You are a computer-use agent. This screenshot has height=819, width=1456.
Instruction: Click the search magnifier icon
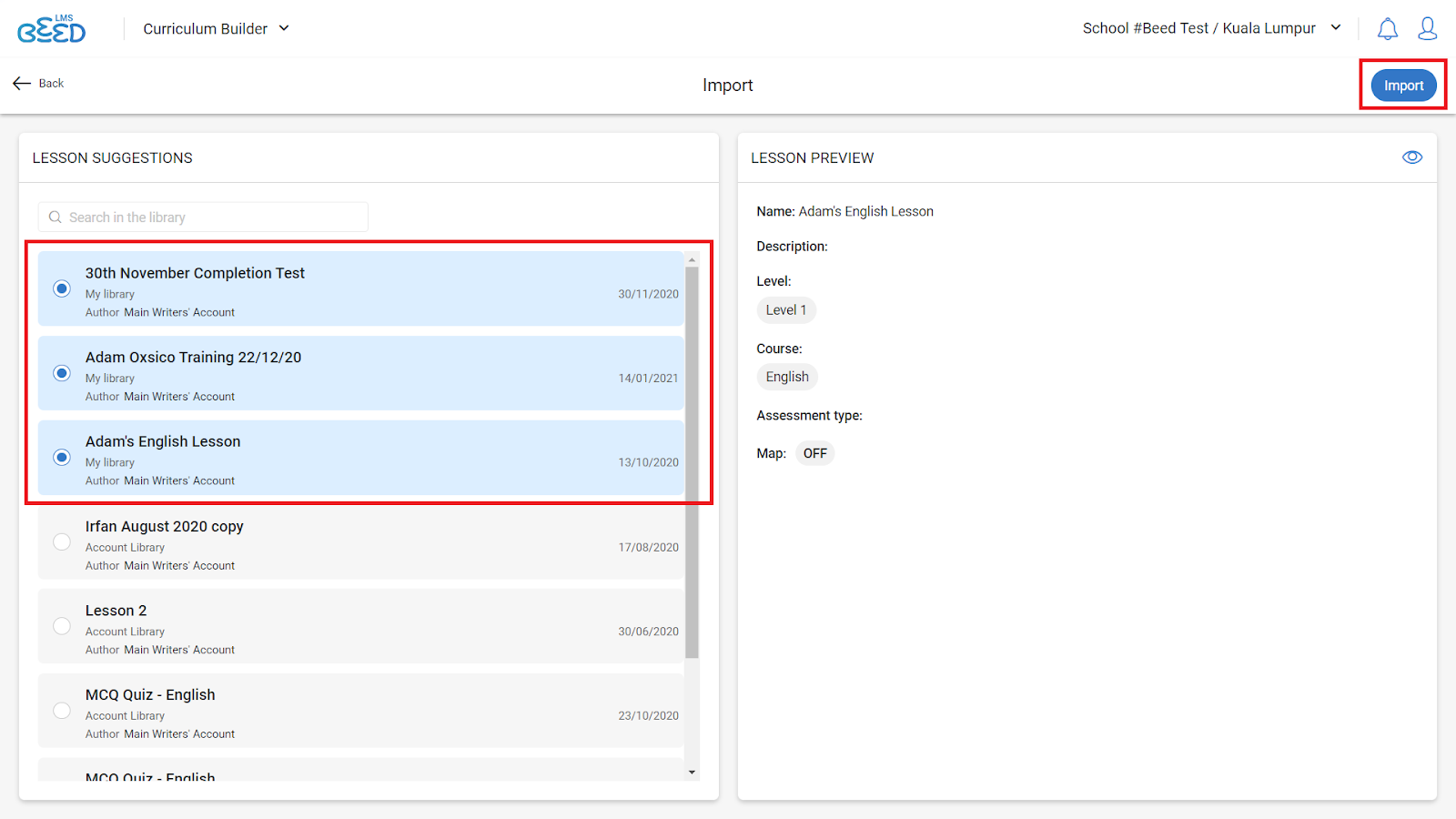(56, 217)
